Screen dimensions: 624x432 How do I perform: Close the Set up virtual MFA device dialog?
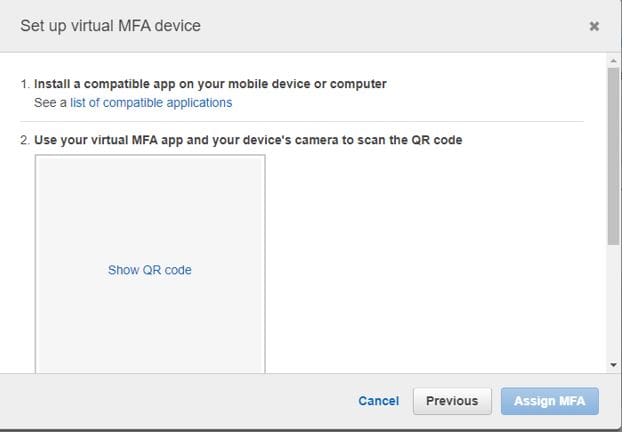[x=594, y=26]
